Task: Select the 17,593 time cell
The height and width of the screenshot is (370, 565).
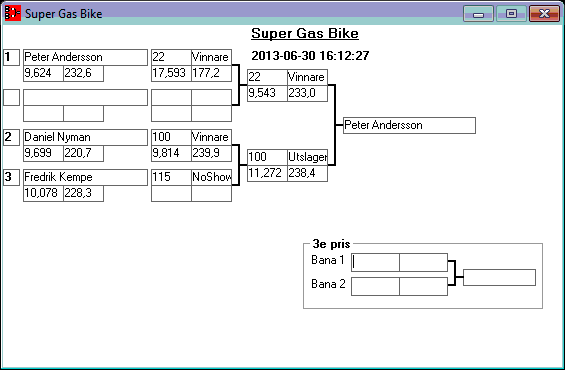Action: [x=171, y=73]
